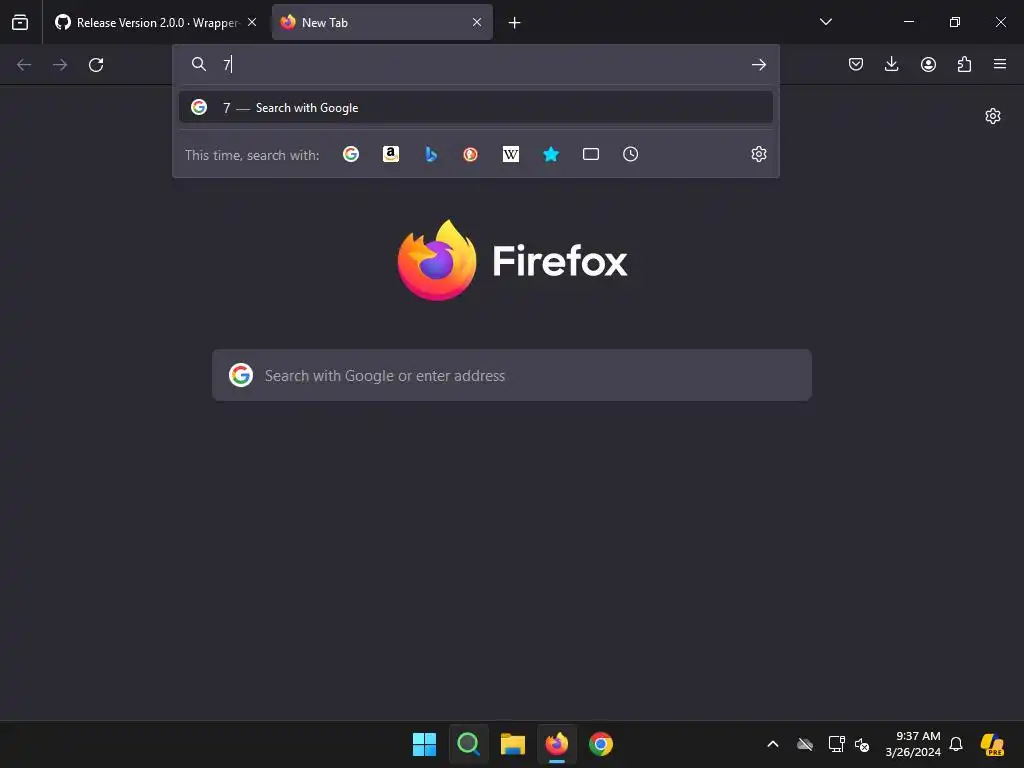
Task: Search this time with Google
Action: coord(351,154)
